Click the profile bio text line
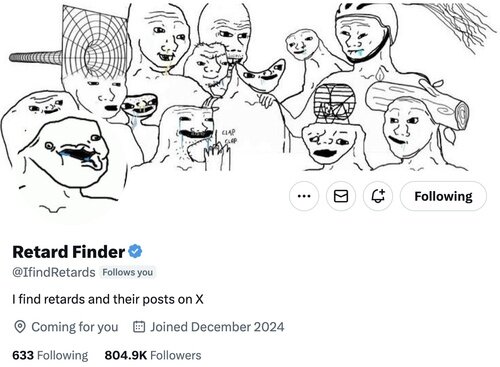Image resolution: width=500 pixels, height=367 pixels. [x=108, y=299]
